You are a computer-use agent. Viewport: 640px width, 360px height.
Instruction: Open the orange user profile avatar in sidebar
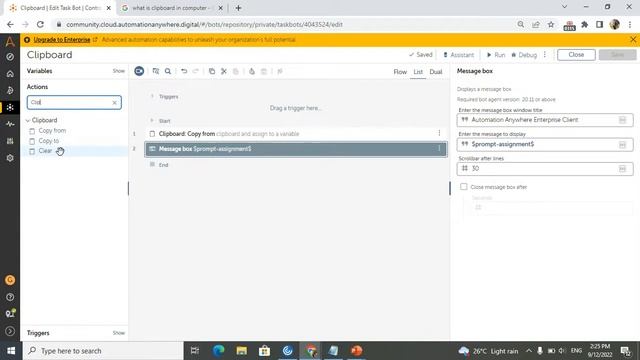click(x=10, y=280)
